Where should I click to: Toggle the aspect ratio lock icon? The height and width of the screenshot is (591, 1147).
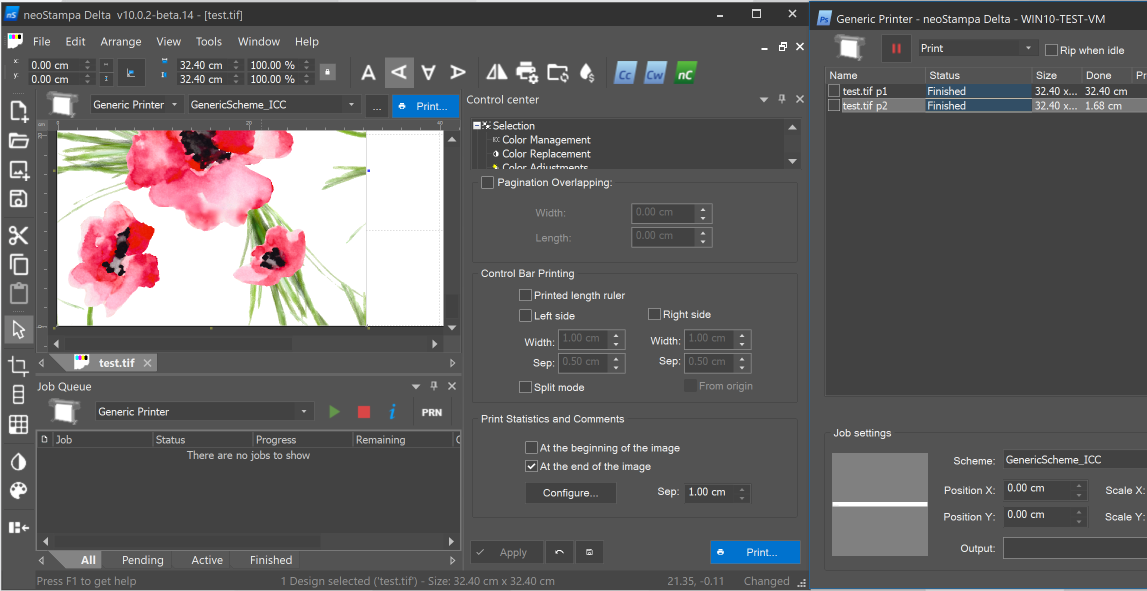click(x=328, y=72)
